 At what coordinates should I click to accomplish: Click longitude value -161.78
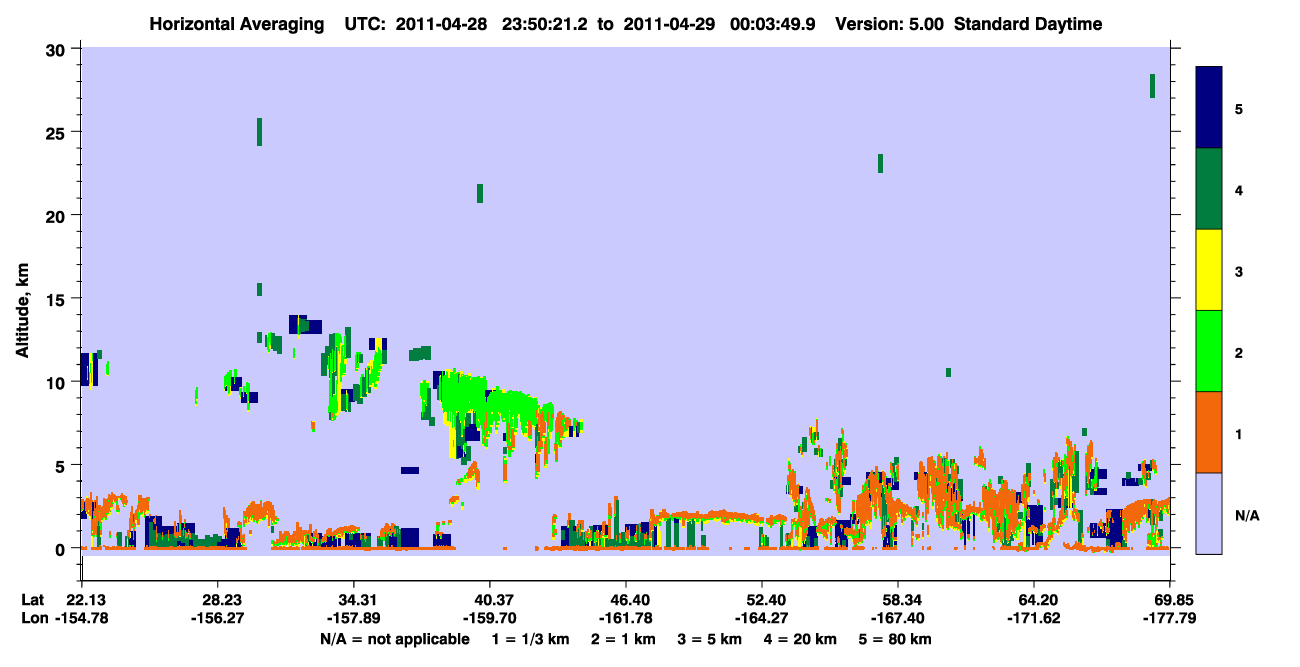pyautogui.click(x=626, y=618)
